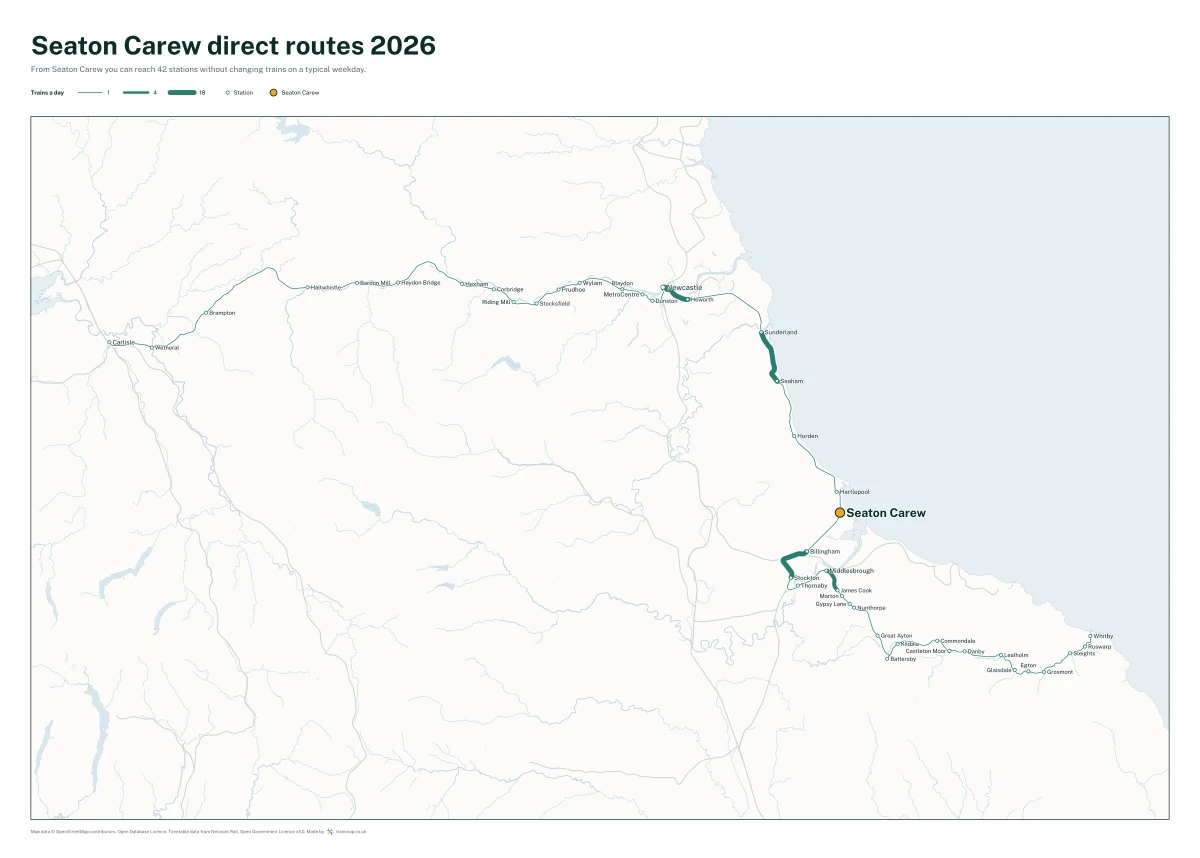The image size is (1200, 858).
Task: Select the Egton station label
Action: 1028,664
